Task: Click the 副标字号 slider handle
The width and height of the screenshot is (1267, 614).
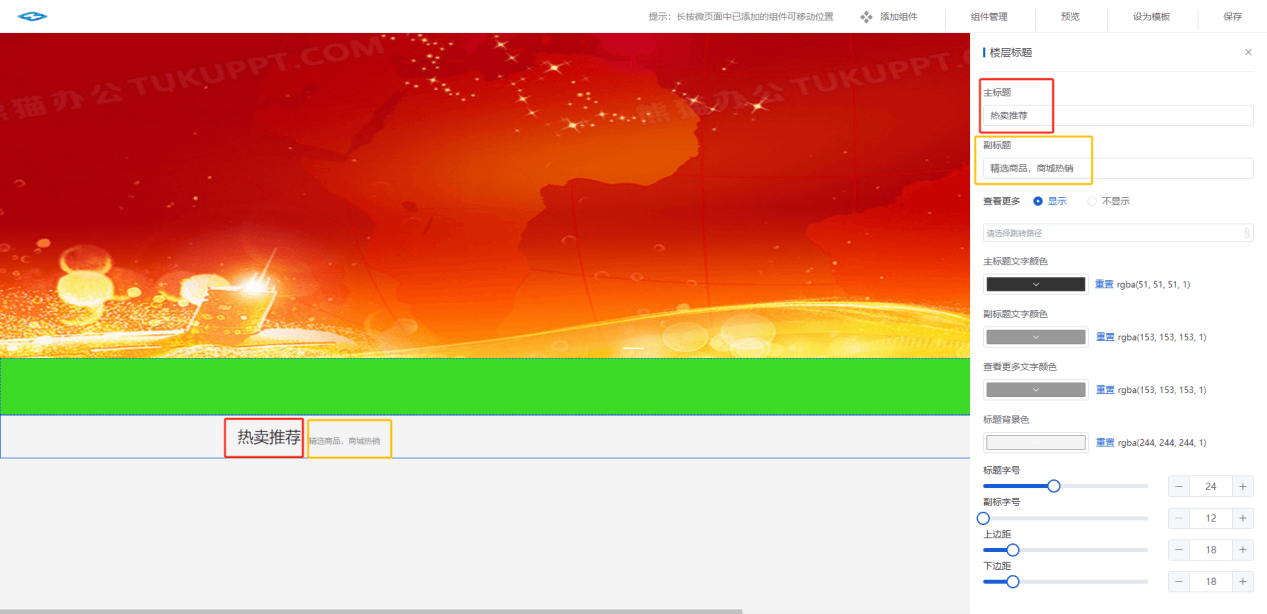Action: pos(983,518)
